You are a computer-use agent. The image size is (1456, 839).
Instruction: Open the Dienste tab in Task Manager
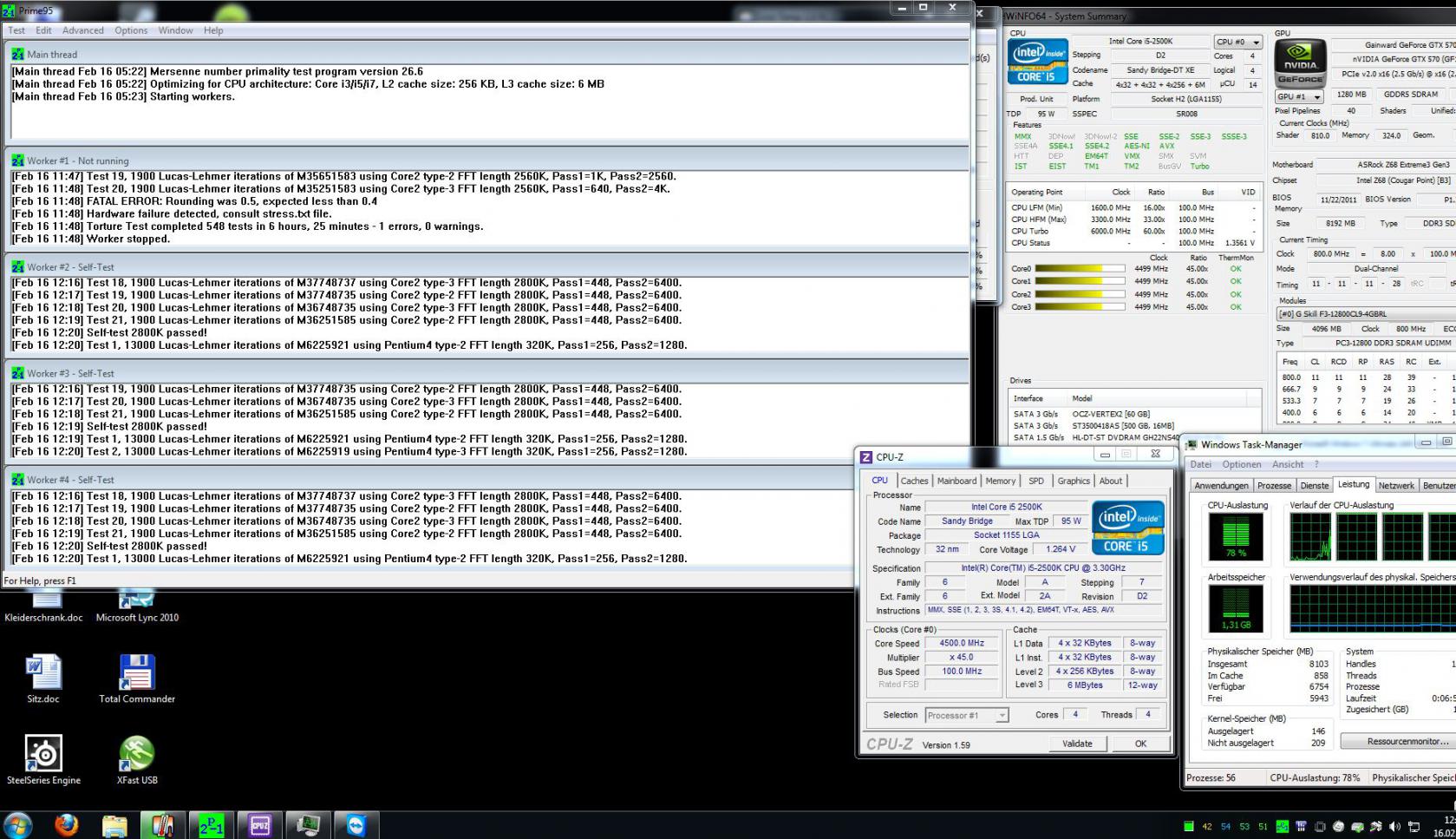pos(1314,486)
